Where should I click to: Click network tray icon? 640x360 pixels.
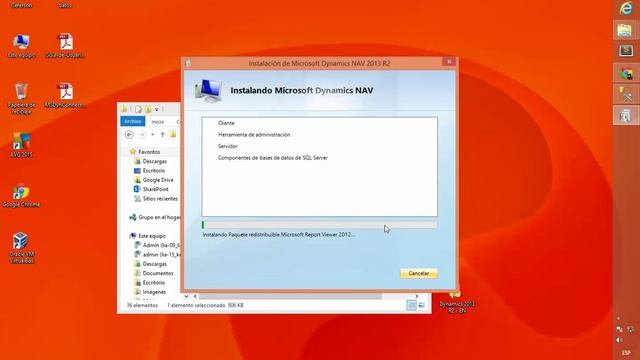point(630,329)
